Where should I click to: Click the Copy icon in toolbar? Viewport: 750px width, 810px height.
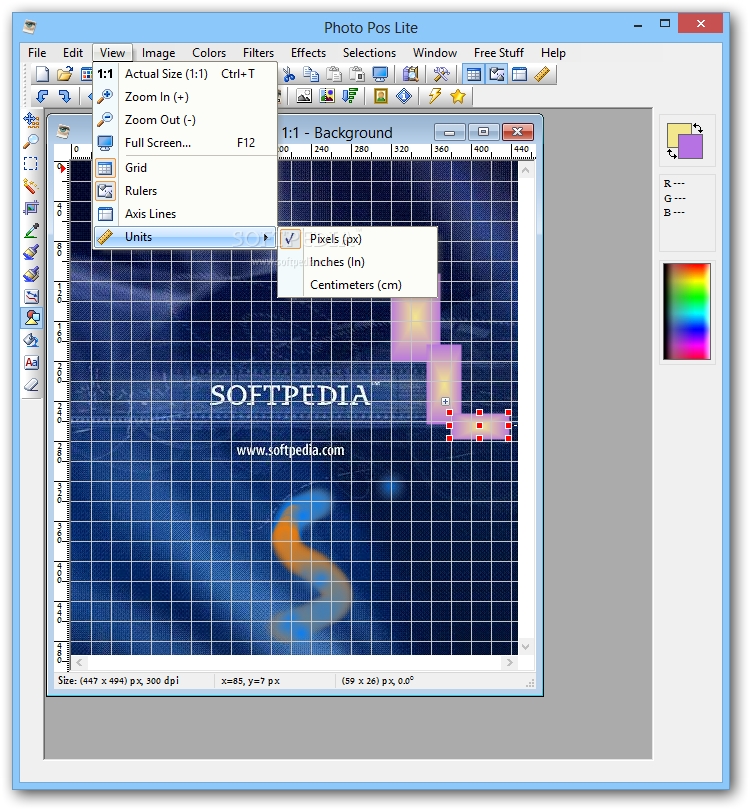(x=311, y=74)
